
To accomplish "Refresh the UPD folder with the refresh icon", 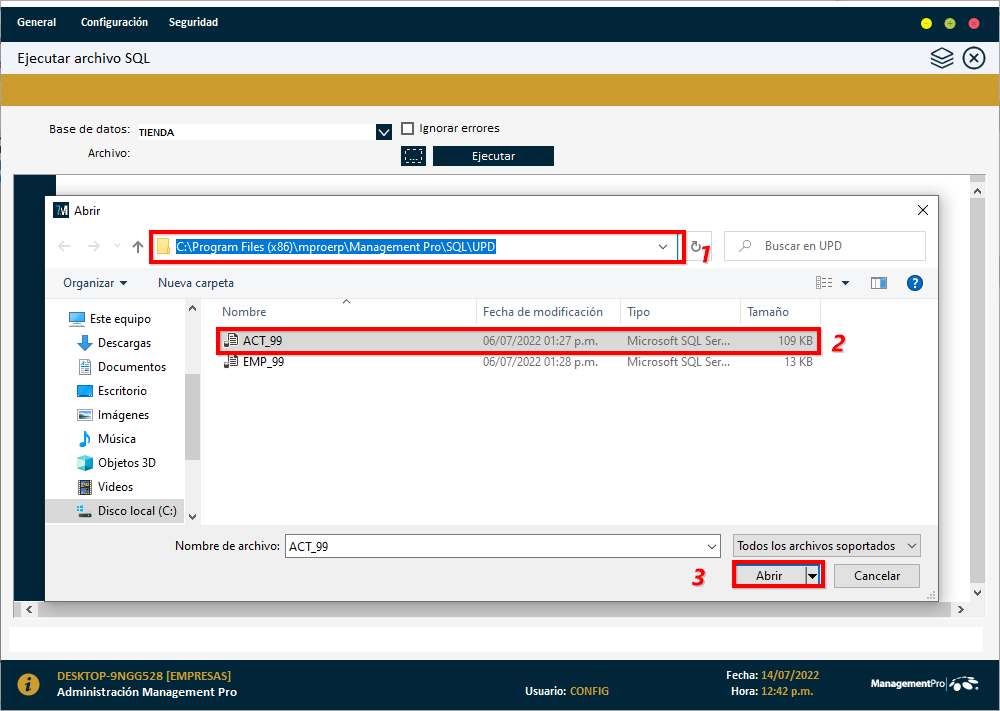I will tap(698, 246).
